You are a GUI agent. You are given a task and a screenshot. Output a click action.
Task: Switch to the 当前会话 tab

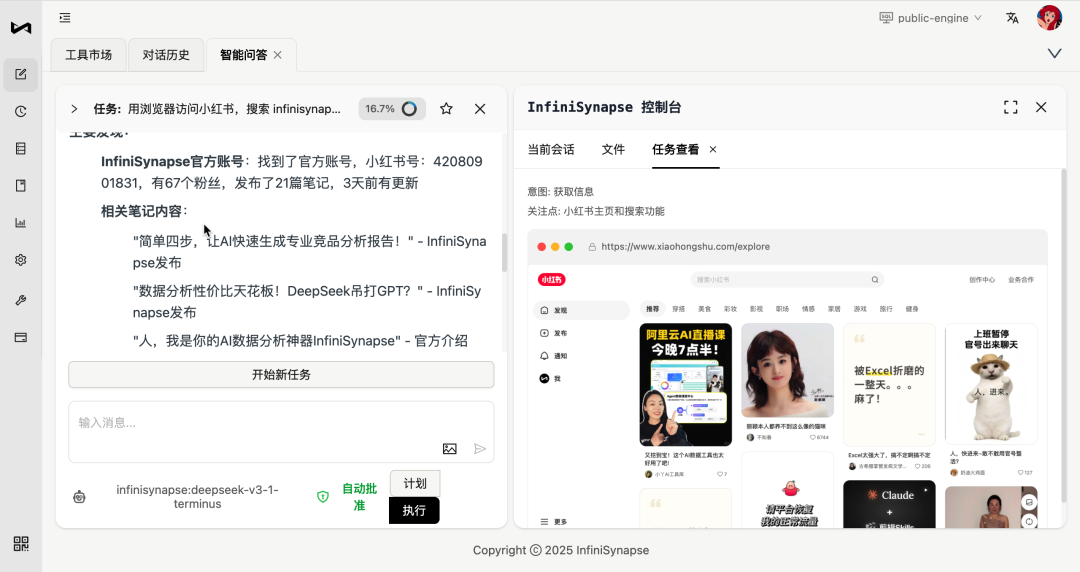tap(551, 150)
